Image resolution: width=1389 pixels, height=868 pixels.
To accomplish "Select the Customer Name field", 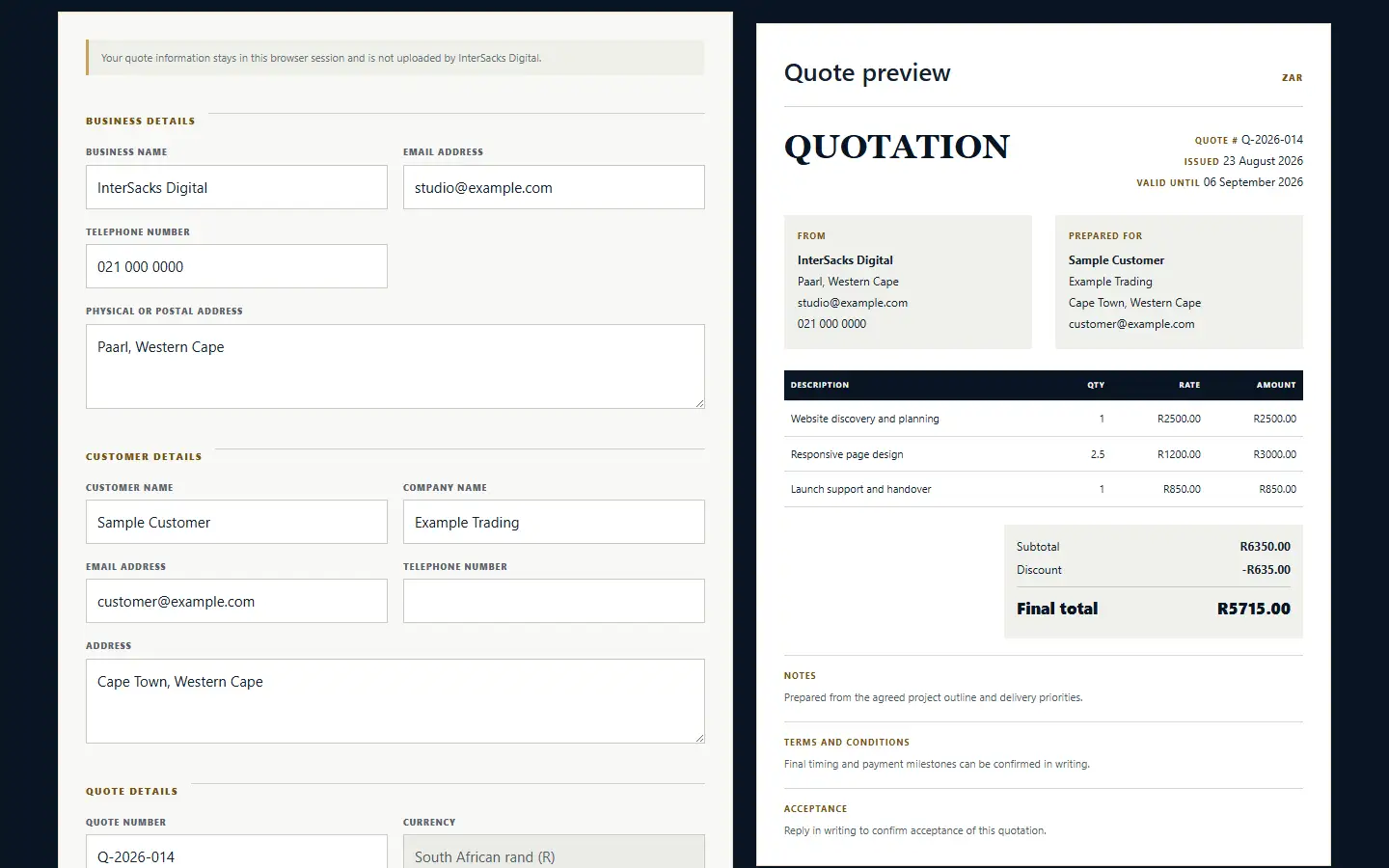I will pos(236,522).
